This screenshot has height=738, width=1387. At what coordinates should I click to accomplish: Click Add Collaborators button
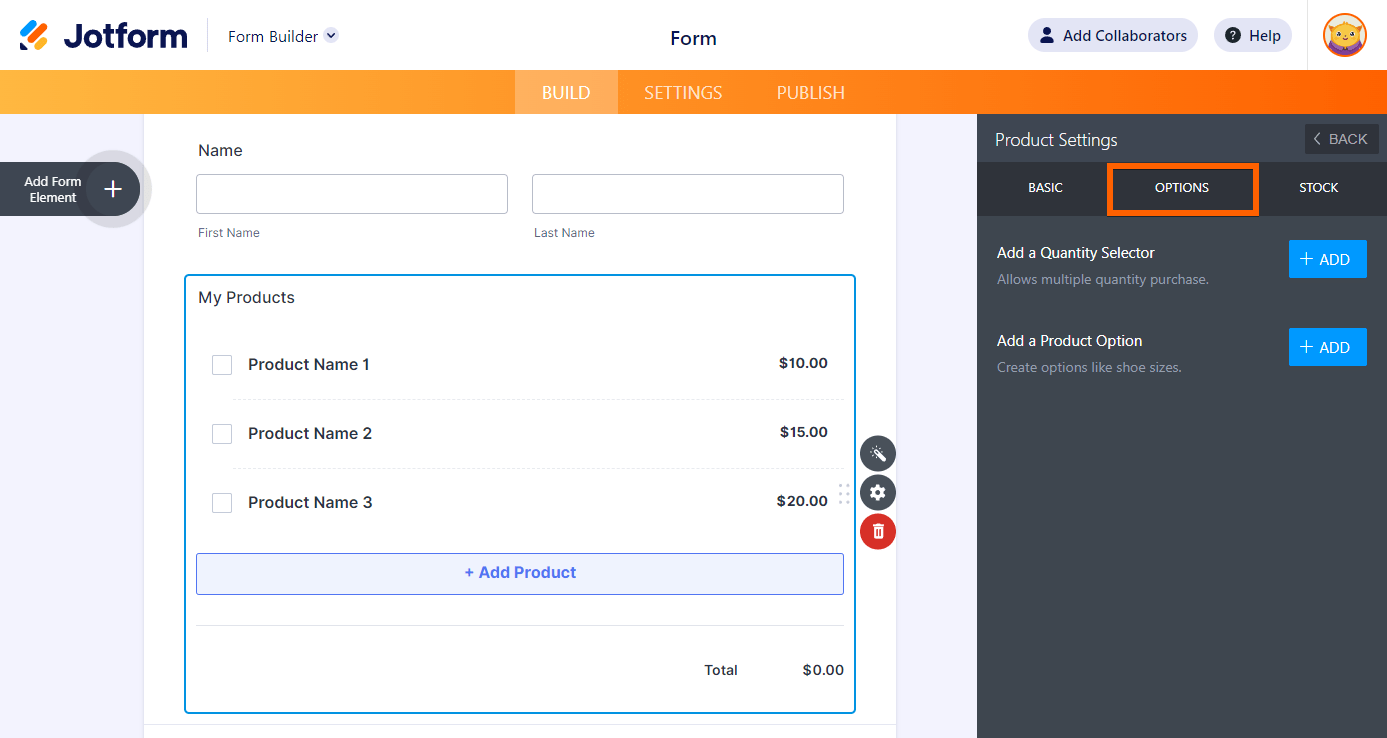1112,36
